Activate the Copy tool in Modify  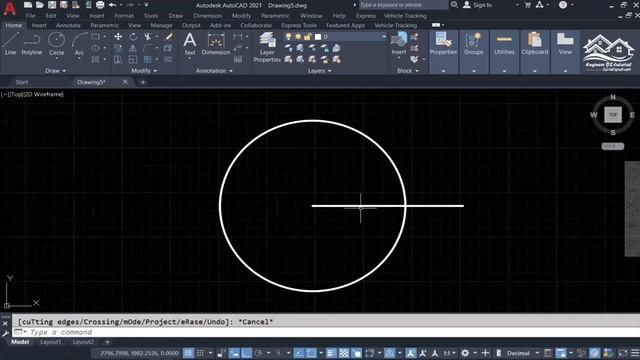tap(118, 48)
